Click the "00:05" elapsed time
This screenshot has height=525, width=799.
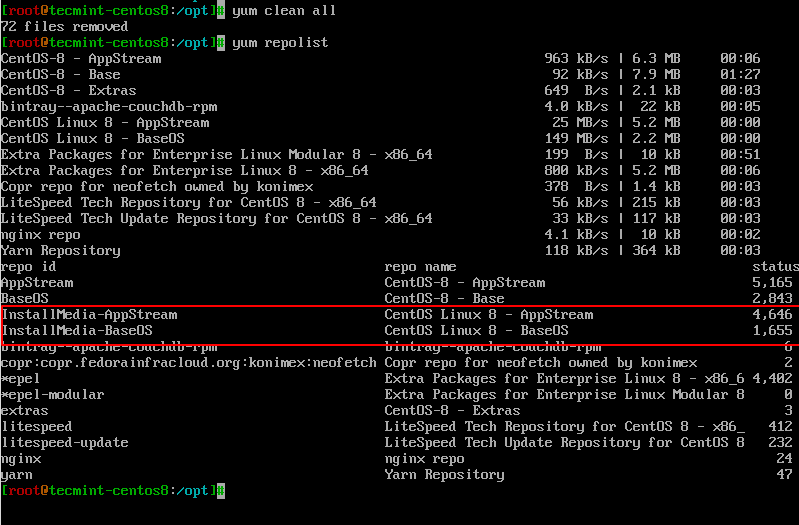pyautogui.click(x=740, y=107)
